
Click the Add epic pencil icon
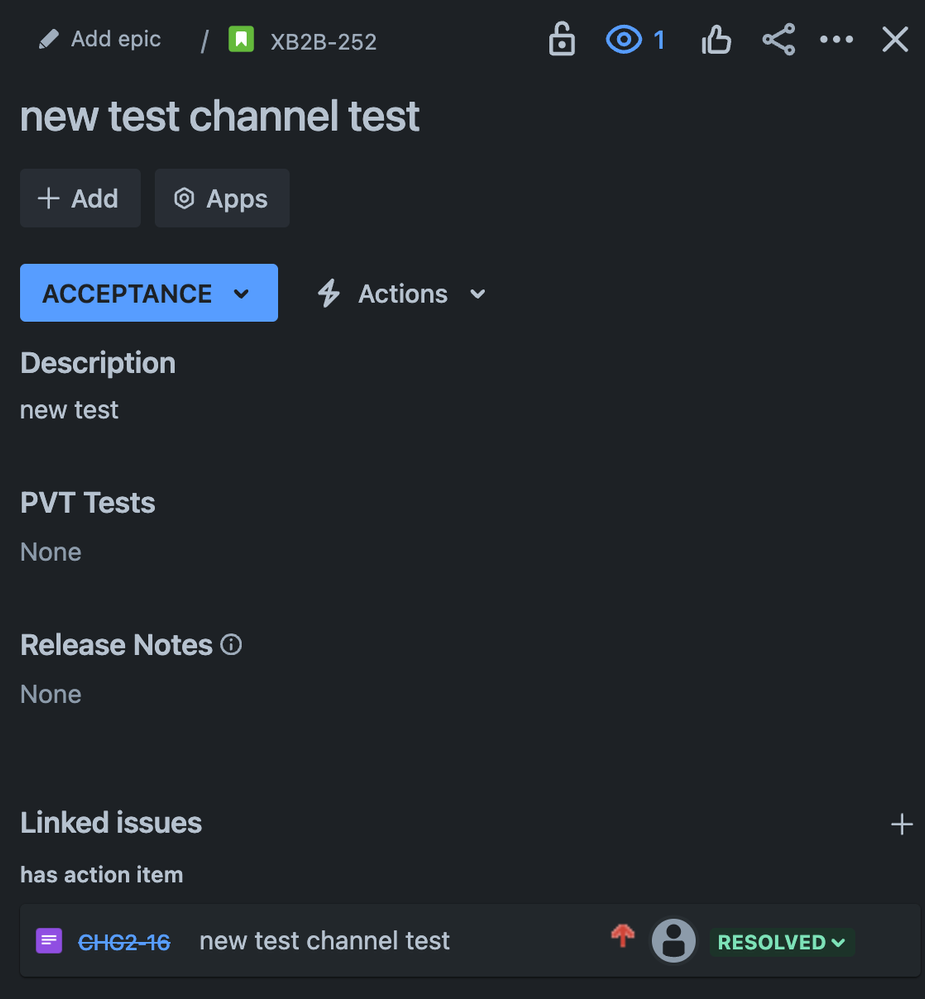coord(48,40)
